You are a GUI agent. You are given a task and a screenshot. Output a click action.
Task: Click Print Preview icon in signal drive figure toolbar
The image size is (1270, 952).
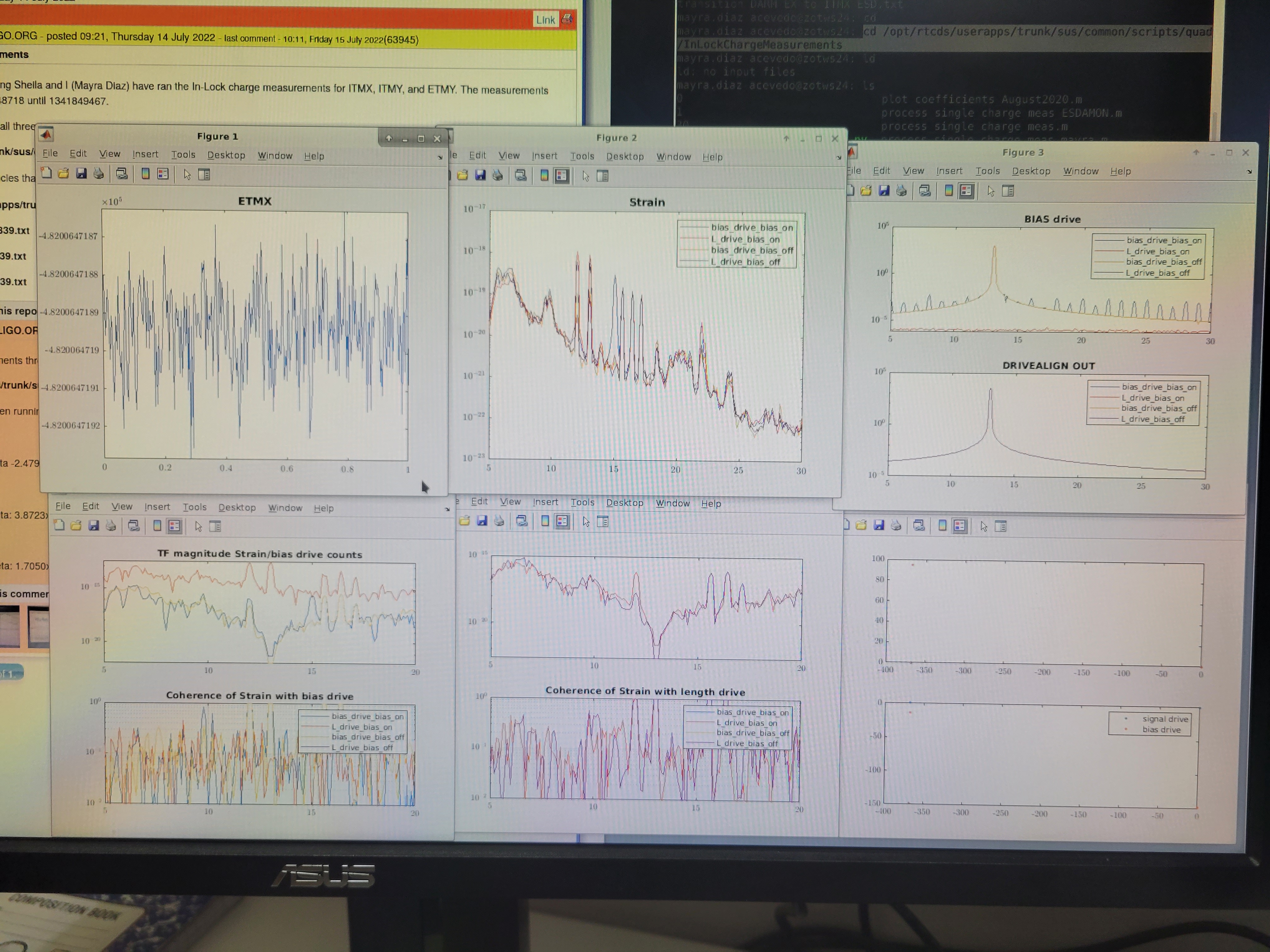click(x=918, y=525)
